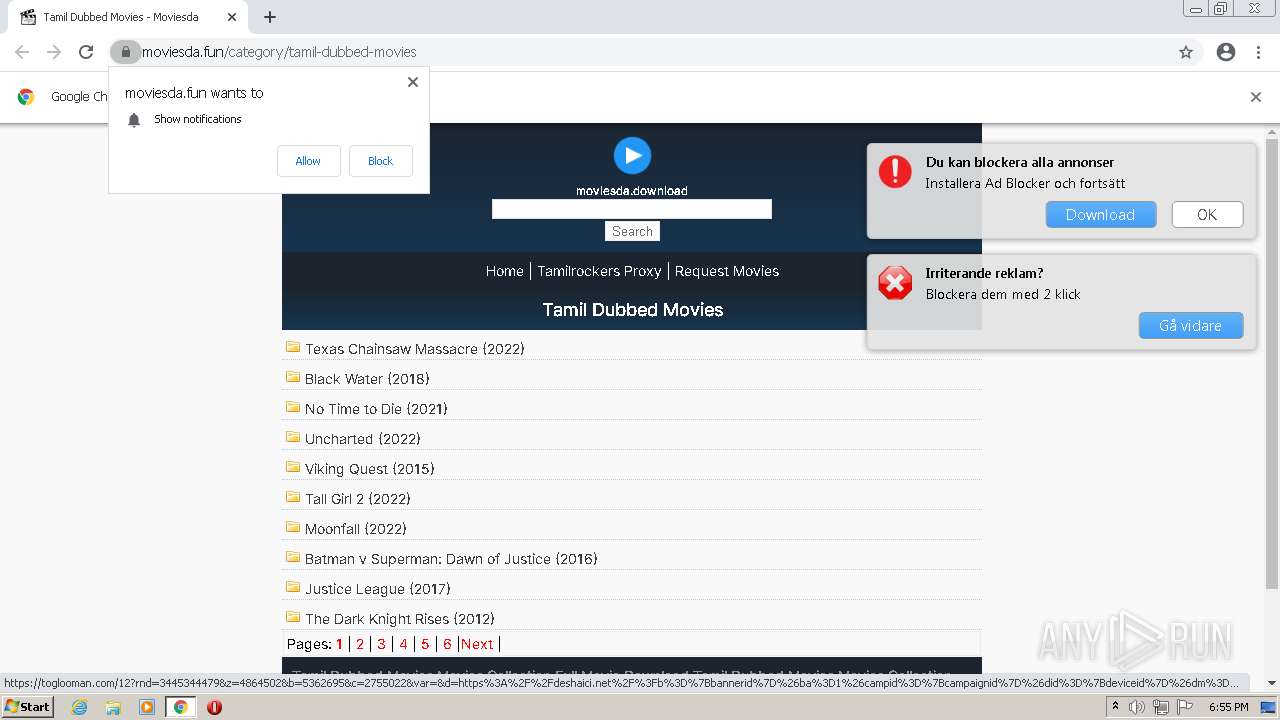This screenshot has width=1280, height=720.
Task: Open Justice League (2017)
Action: pos(377,589)
